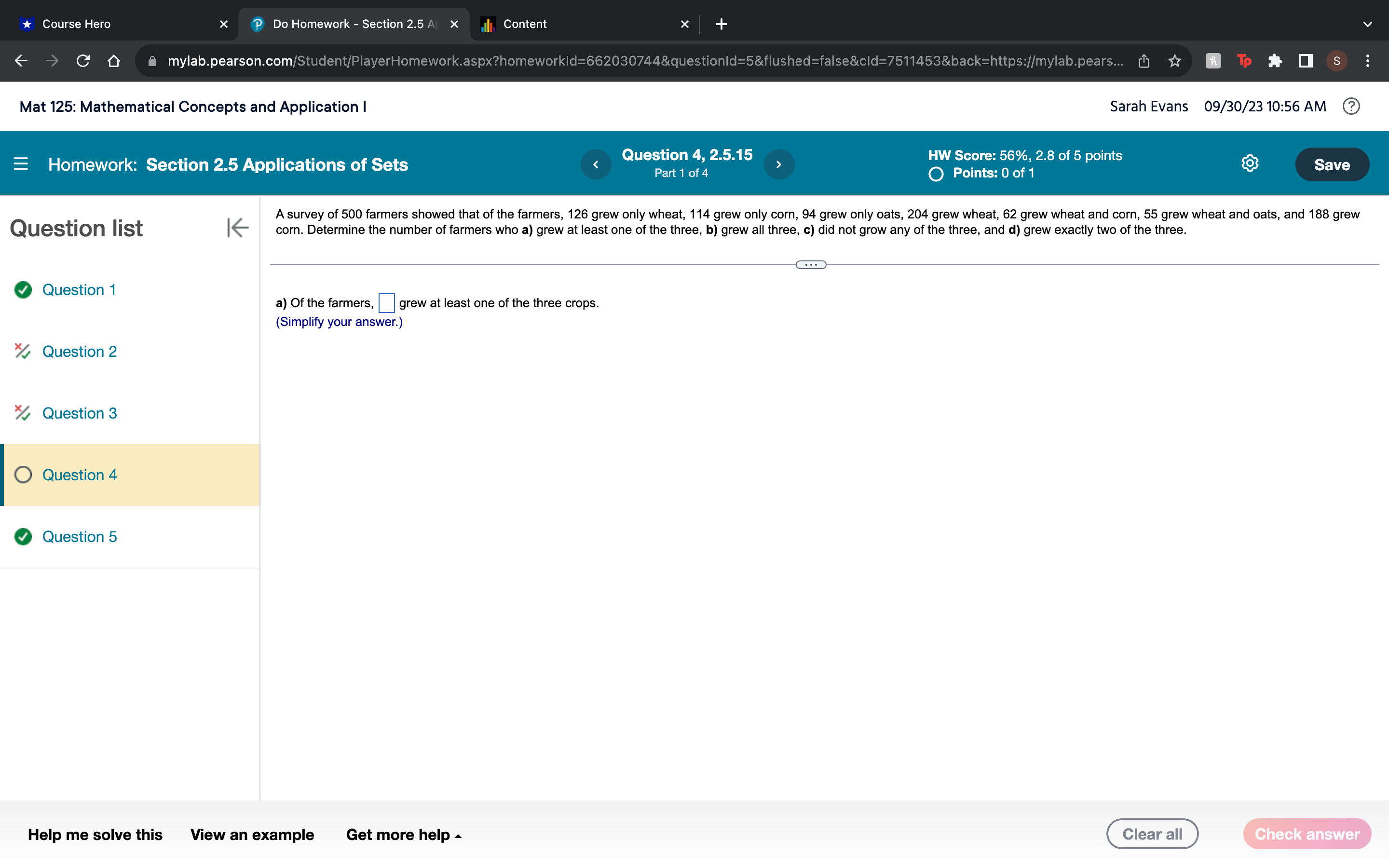Expand the Get more help menu

404,834
